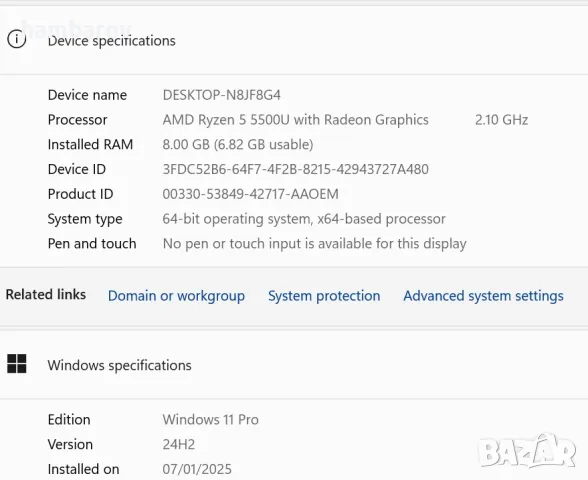
Task: Click the 2.10 GHz processor speed
Action: [x=501, y=120]
